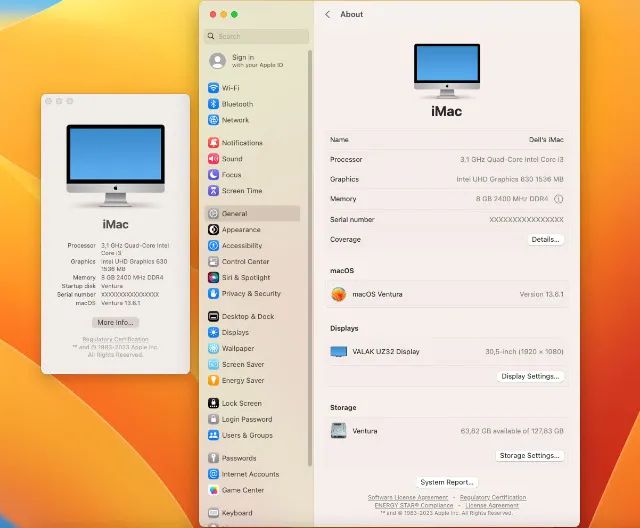Click 'Intel UHD Graphics 630 1536 MB' in About pane
Viewport: 640px width, 528px height.
[510, 179]
